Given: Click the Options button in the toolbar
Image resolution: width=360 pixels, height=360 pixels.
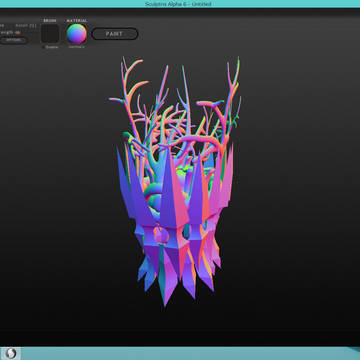Looking at the screenshot, I should tap(14, 40).
